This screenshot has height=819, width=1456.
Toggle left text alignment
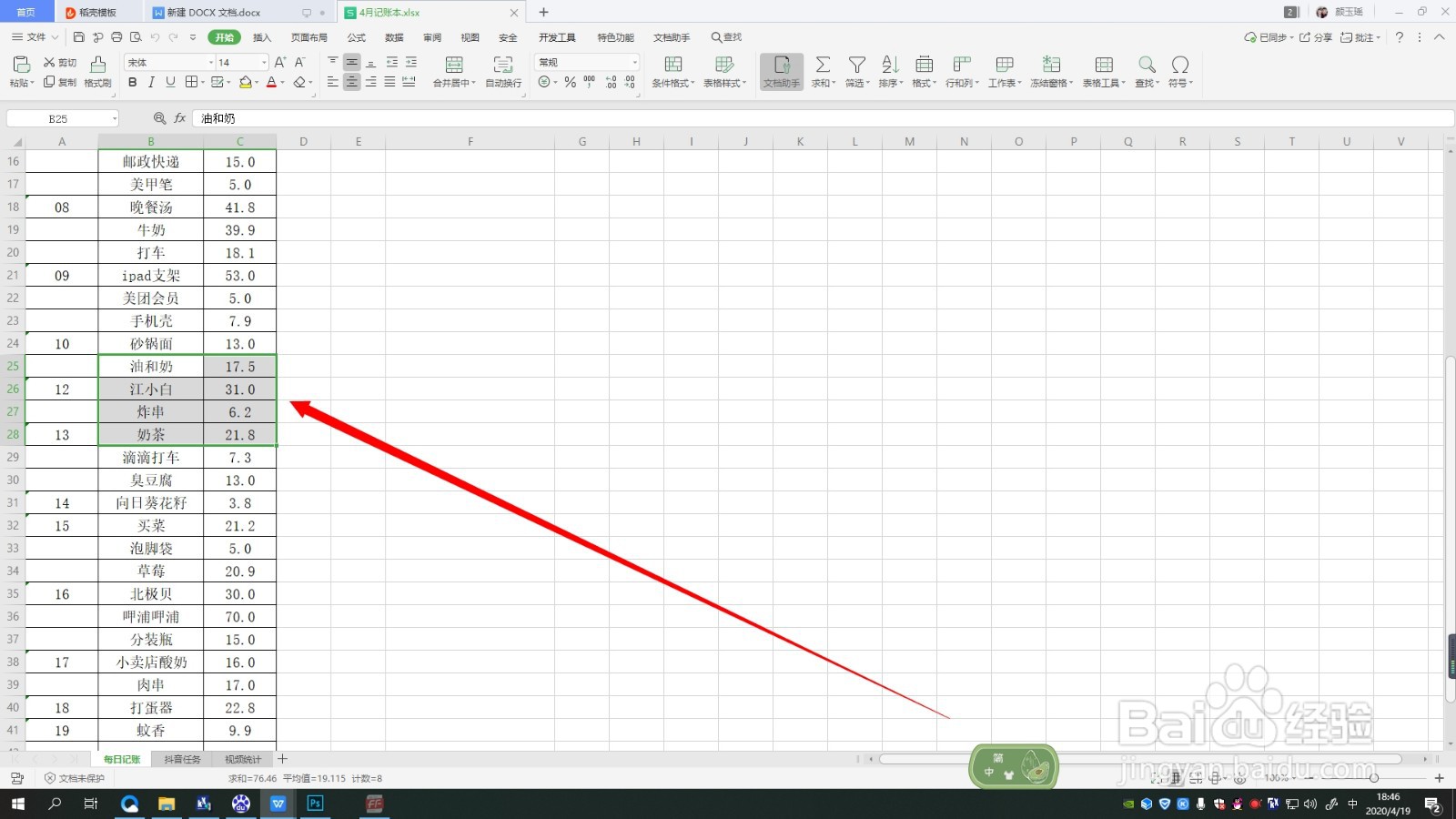tap(332, 82)
